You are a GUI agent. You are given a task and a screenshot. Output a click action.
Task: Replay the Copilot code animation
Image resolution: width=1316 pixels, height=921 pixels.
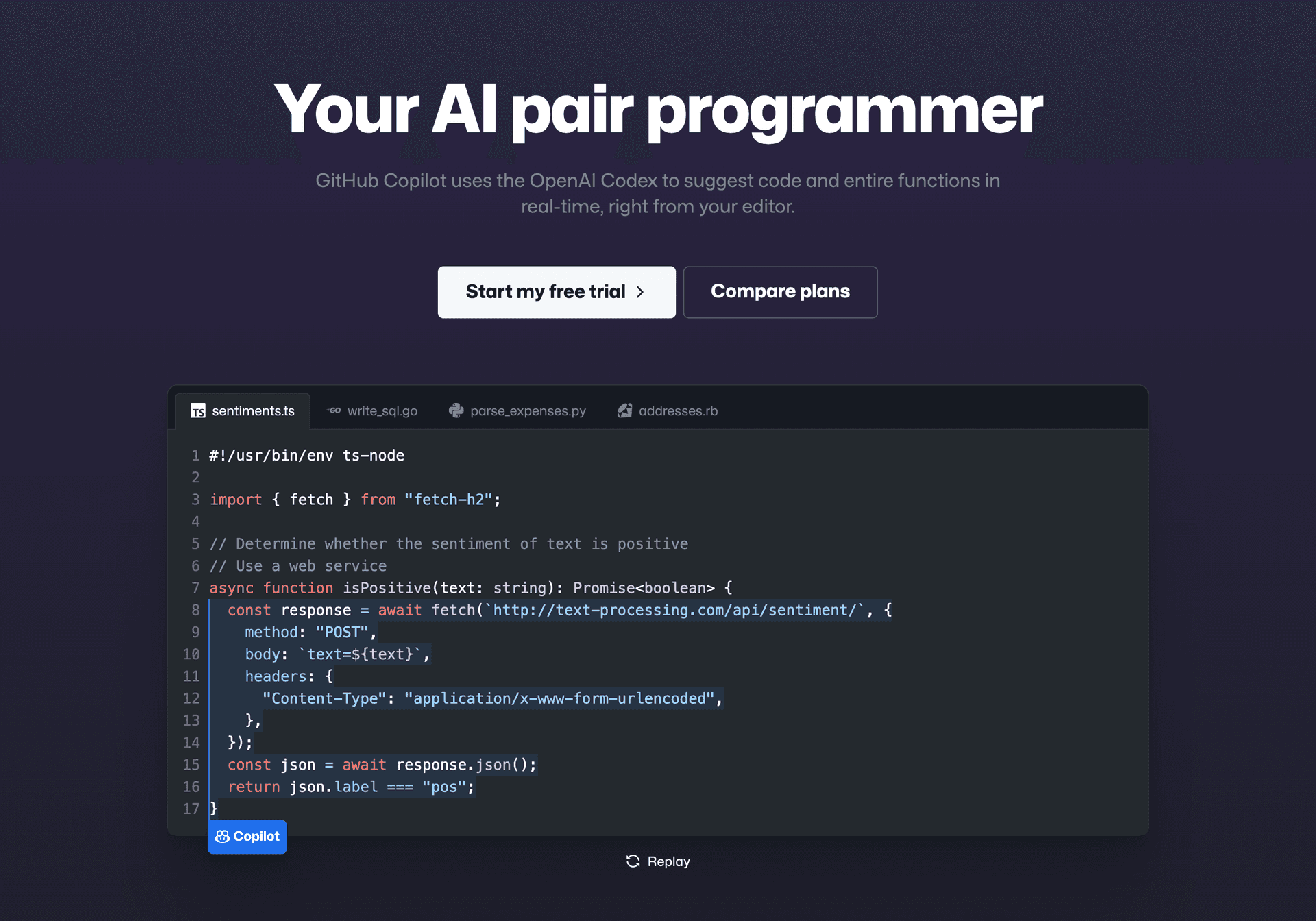pyautogui.click(x=657, y=861)
